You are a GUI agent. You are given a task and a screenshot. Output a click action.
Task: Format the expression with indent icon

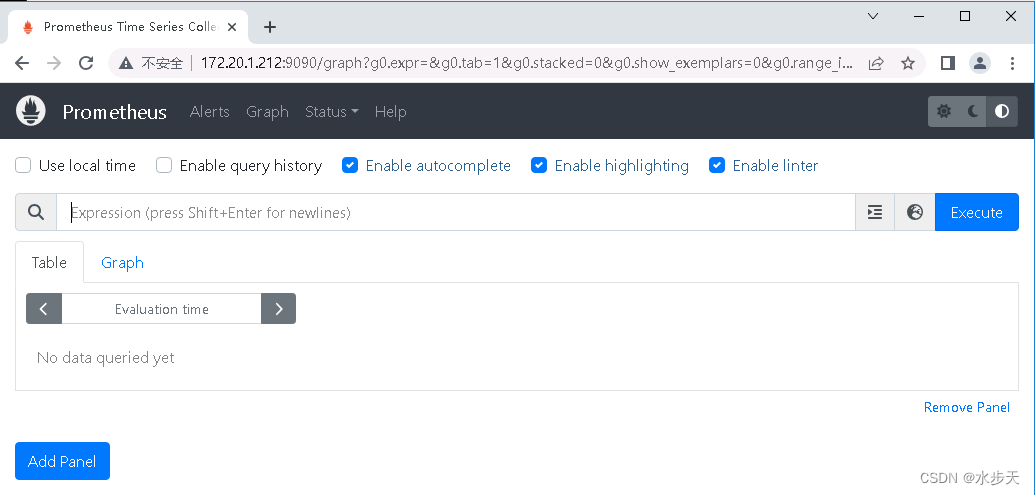pos(875,213)
